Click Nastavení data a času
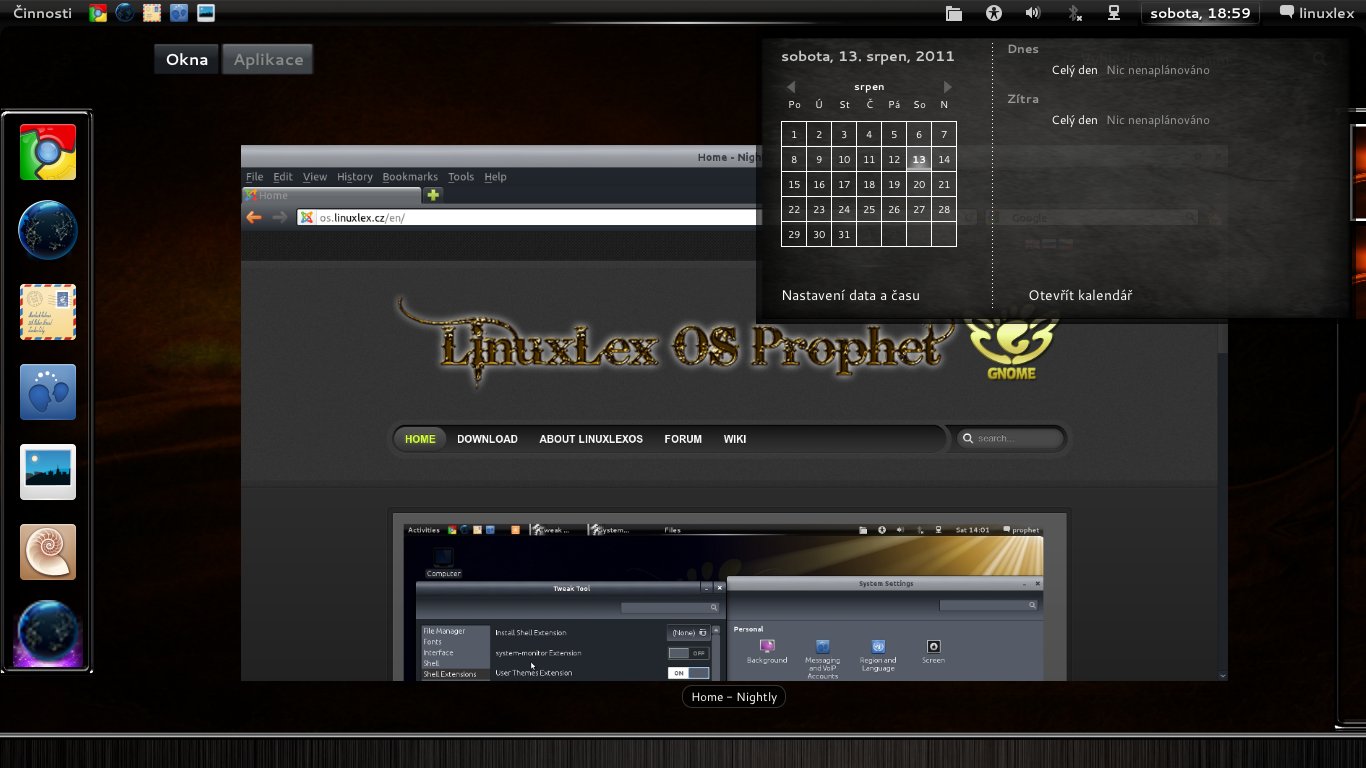1366x768 pixels. point(850,295)
